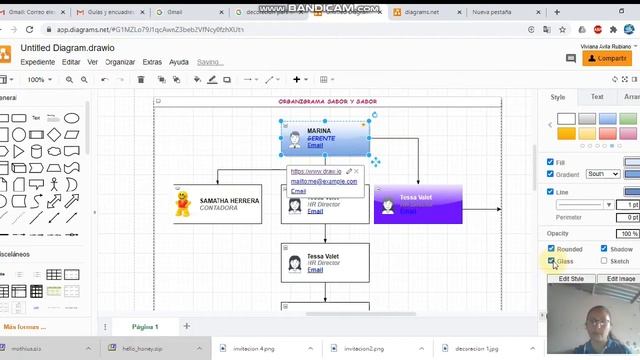
Task: Open Chrome extensions puzzle icon
Action: 613,29
